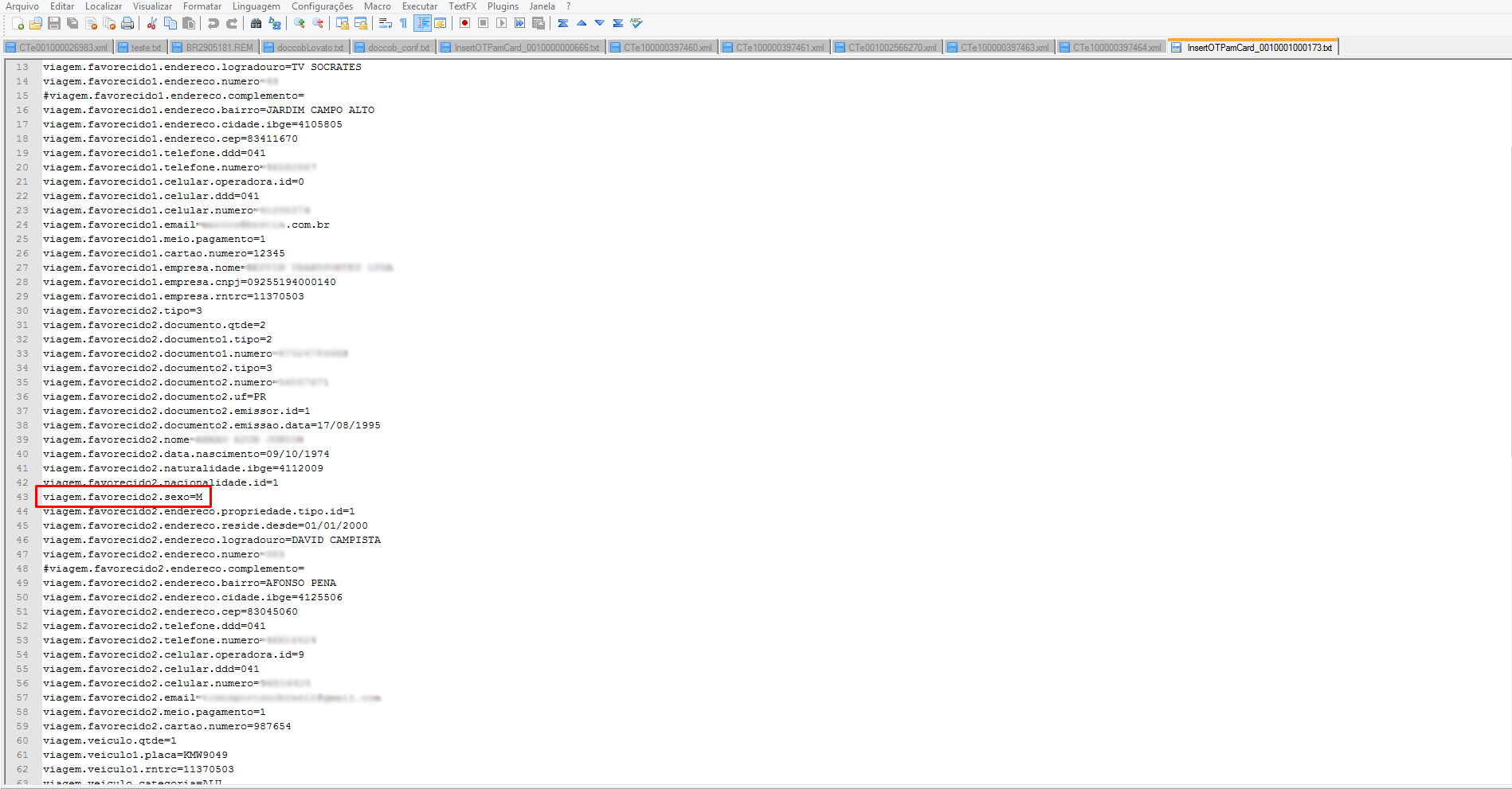The height and width of the screenshot is (789, 1512).
Task: Switch to the CTe100000397463.xml tab
Action: [999, 48]
